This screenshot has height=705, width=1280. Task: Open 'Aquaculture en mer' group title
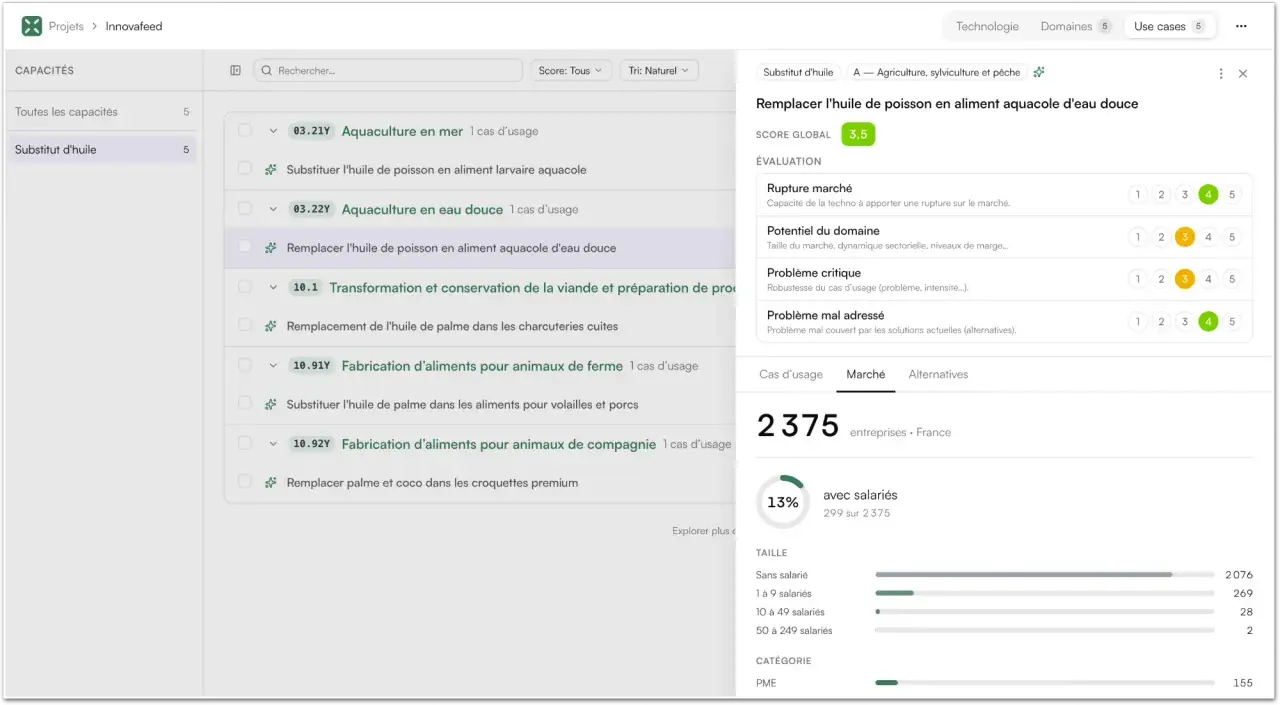402,131
